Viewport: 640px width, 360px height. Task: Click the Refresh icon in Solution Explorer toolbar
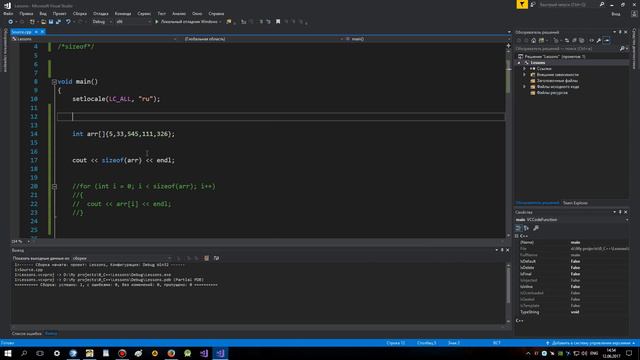click(x=567, y=40)
